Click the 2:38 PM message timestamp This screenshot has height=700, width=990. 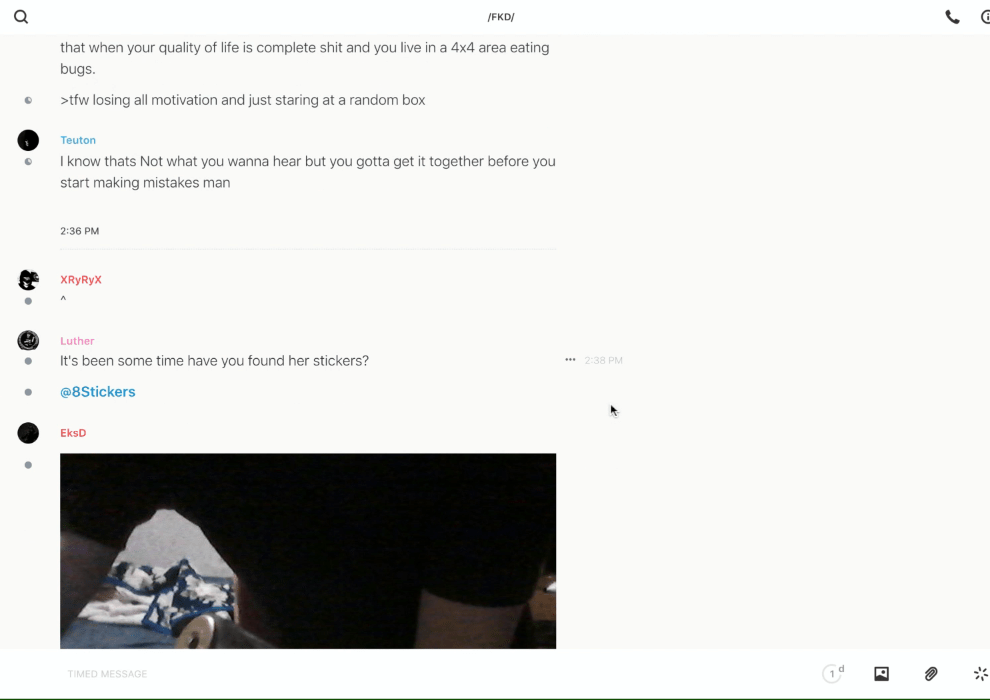604,360
